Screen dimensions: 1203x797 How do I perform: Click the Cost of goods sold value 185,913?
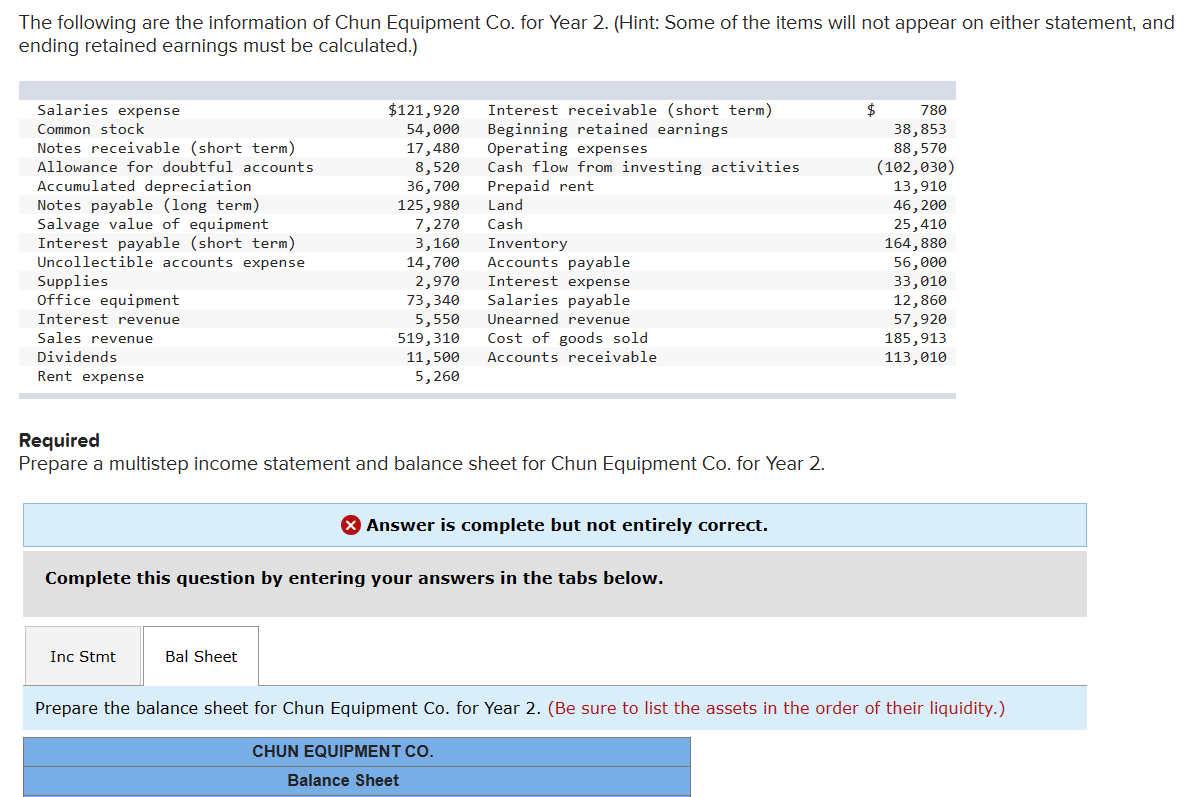(x=924, y=337)
